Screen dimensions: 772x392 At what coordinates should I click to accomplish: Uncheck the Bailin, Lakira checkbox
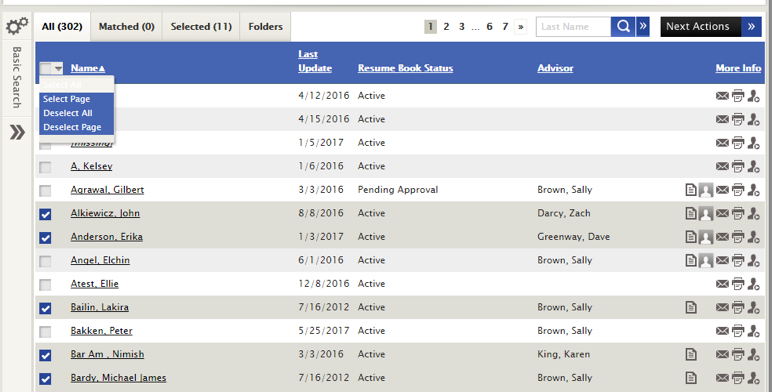tap(45, 308)
